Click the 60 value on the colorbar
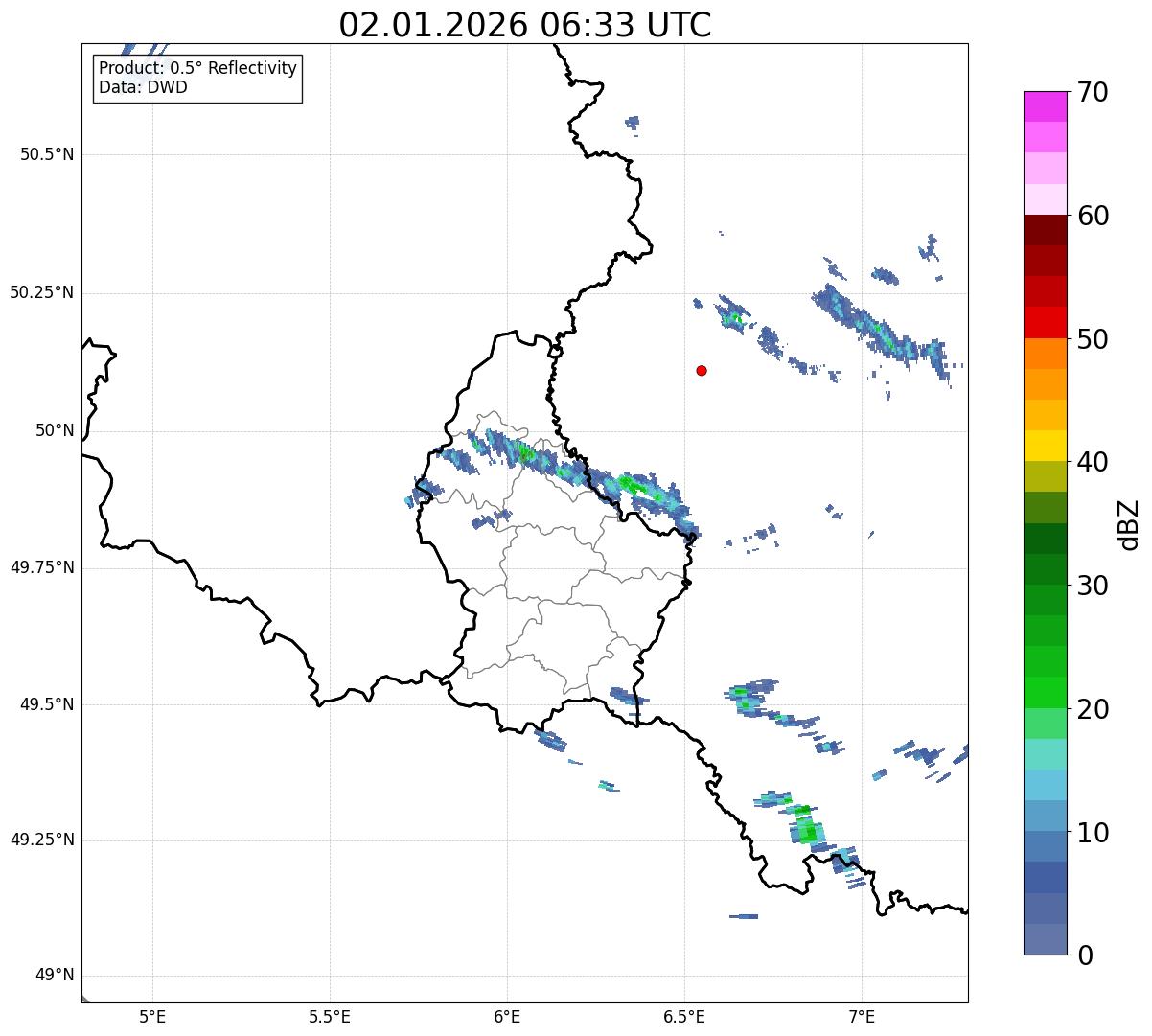Viewport: 1152px width, 1036px height. [x=1092, y=216]
